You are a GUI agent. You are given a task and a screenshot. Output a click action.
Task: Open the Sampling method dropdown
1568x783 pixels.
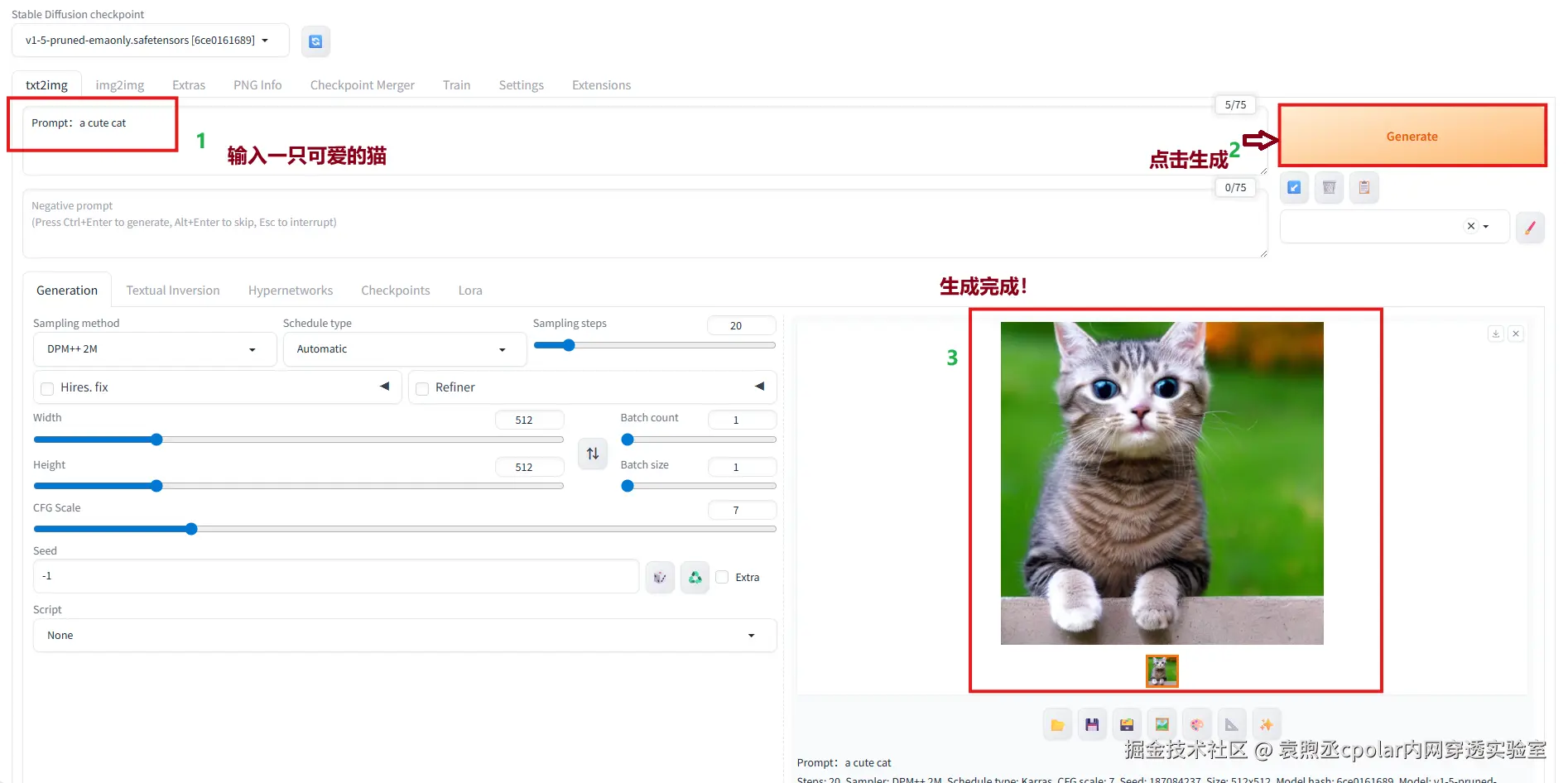[x=154, y=349]
